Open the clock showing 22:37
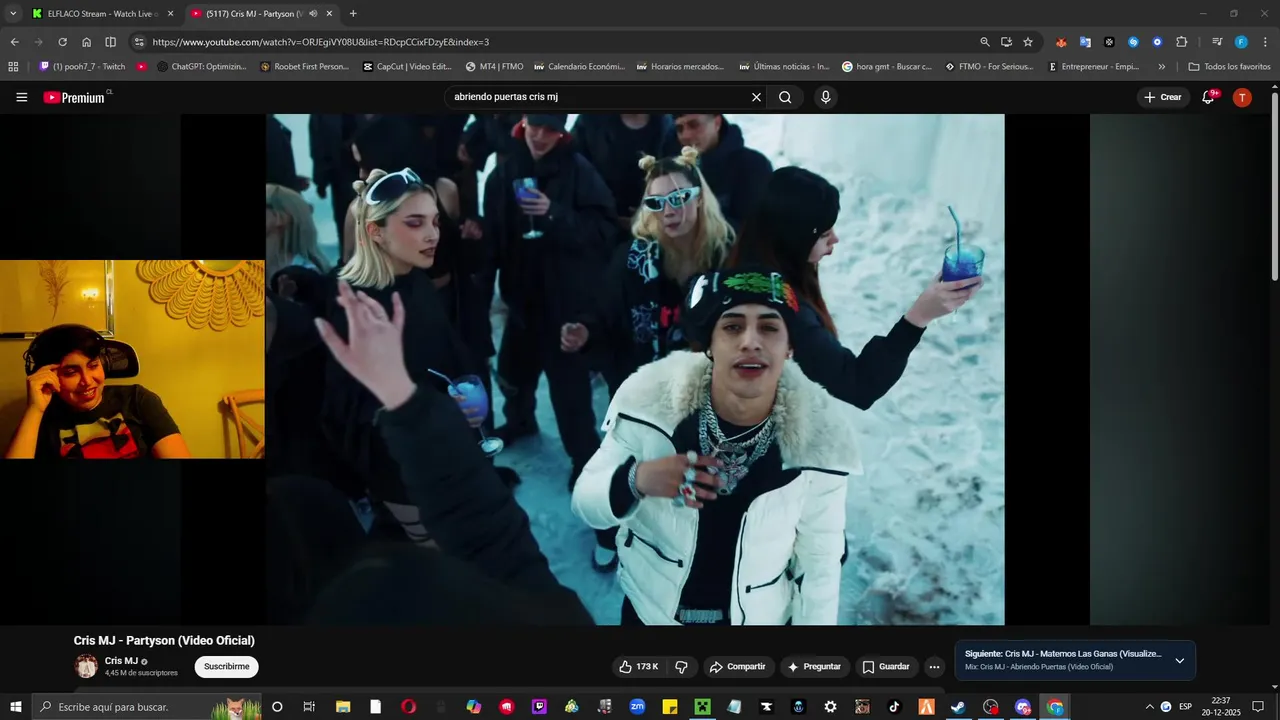Screen dimensions: 1280x720 [1220, 707]
